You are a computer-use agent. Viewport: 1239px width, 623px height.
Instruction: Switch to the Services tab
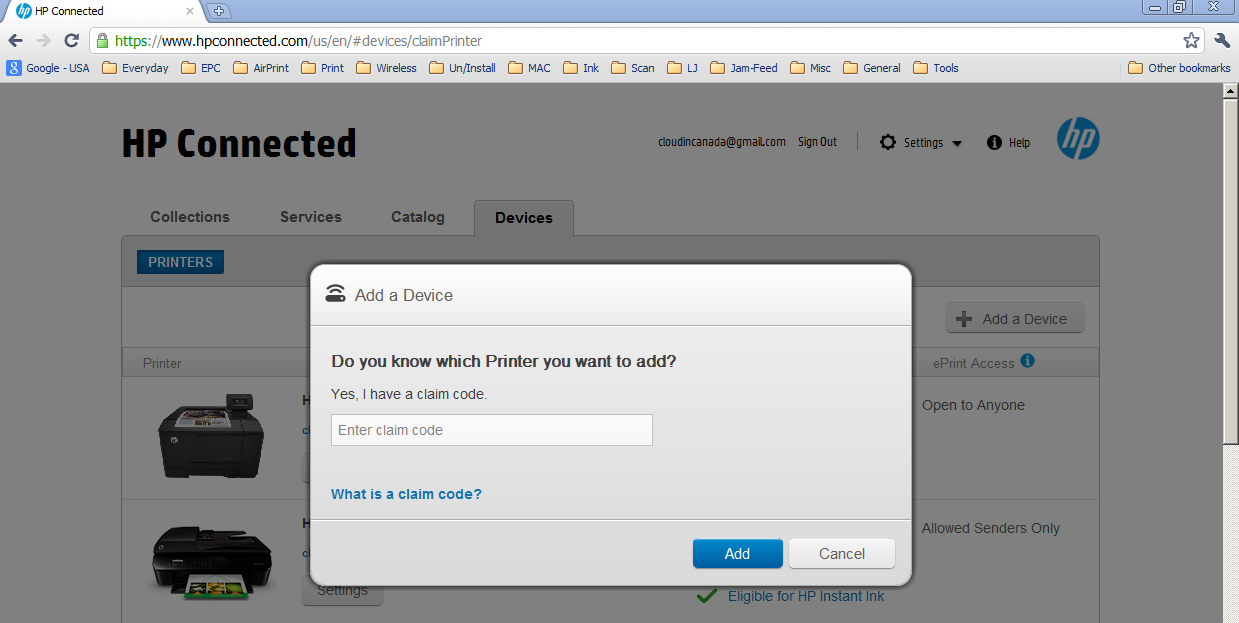[311, 217]
